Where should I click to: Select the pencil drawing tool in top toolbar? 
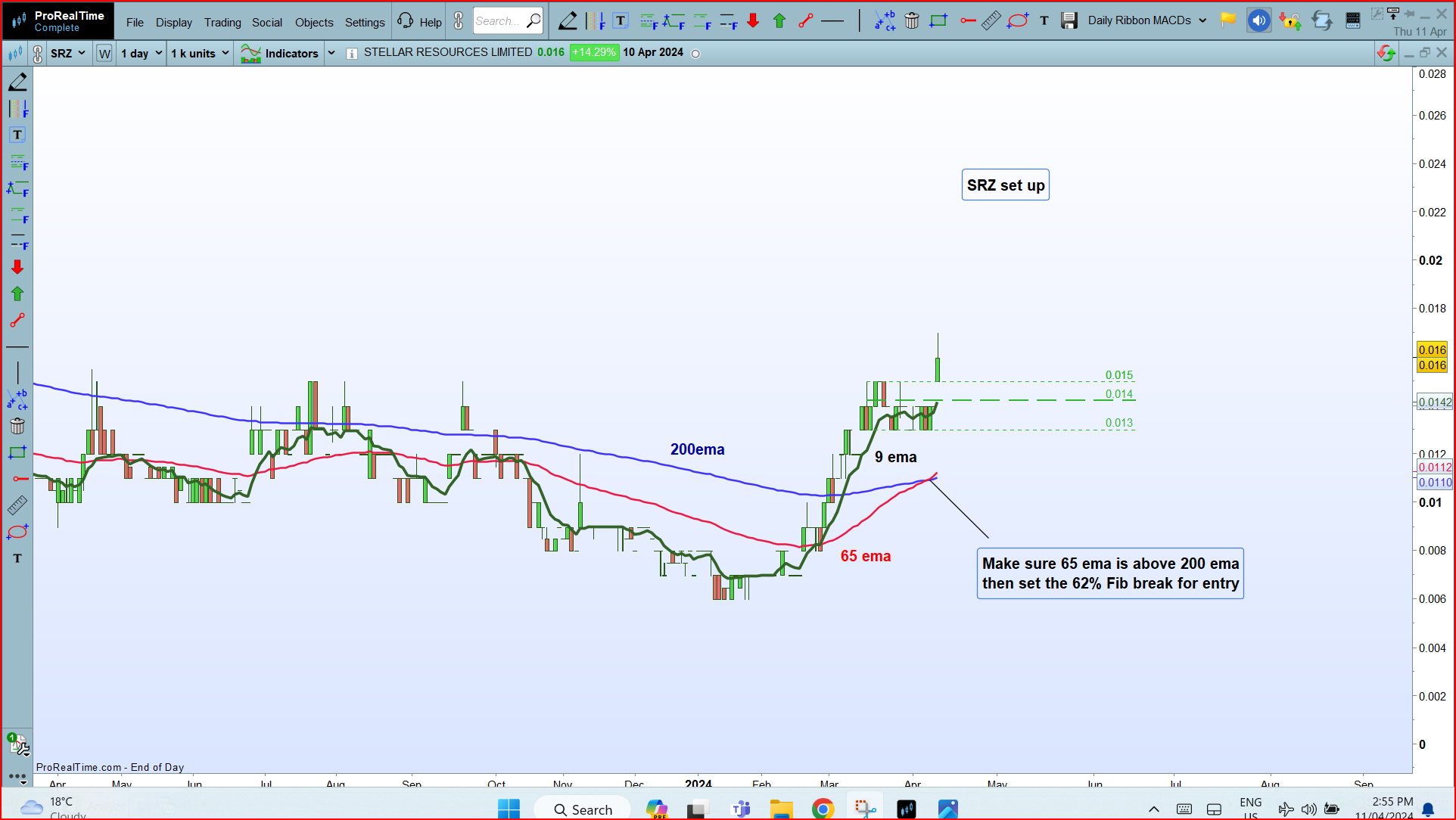point(568,21)
